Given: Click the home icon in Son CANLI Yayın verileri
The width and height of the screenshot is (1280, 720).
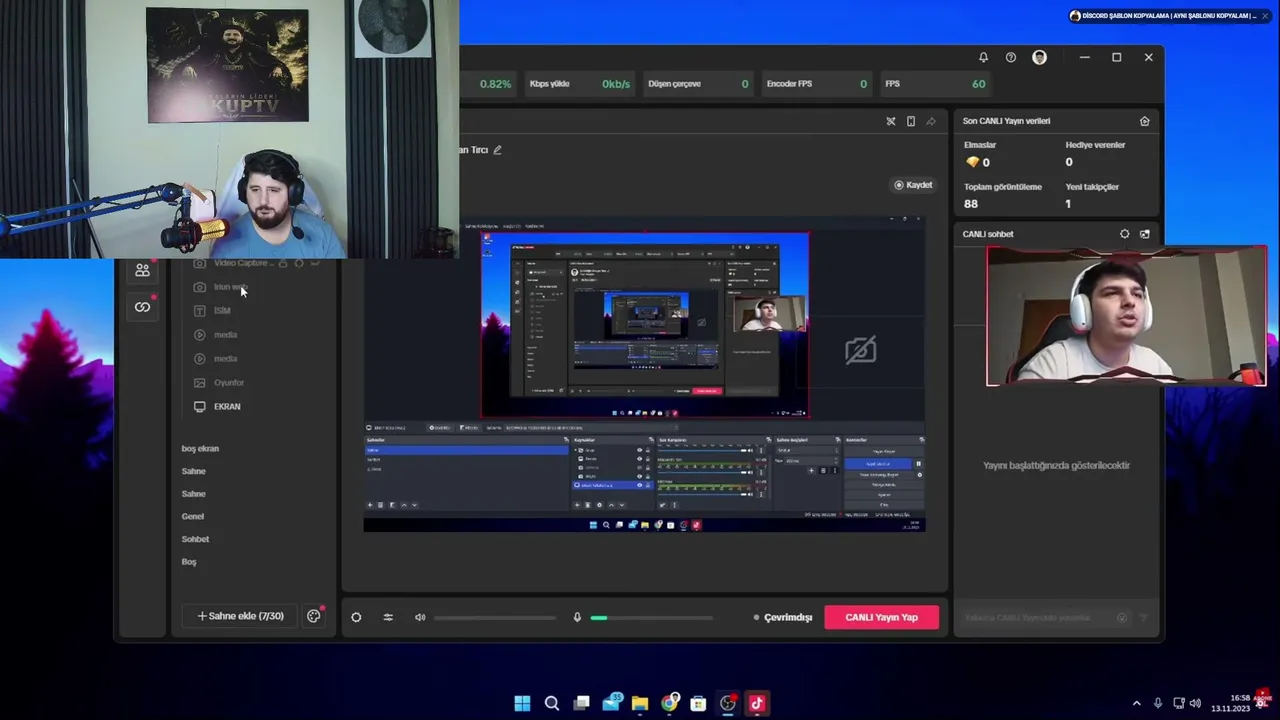Looking at the screenshot, I should pos(1145,121).
